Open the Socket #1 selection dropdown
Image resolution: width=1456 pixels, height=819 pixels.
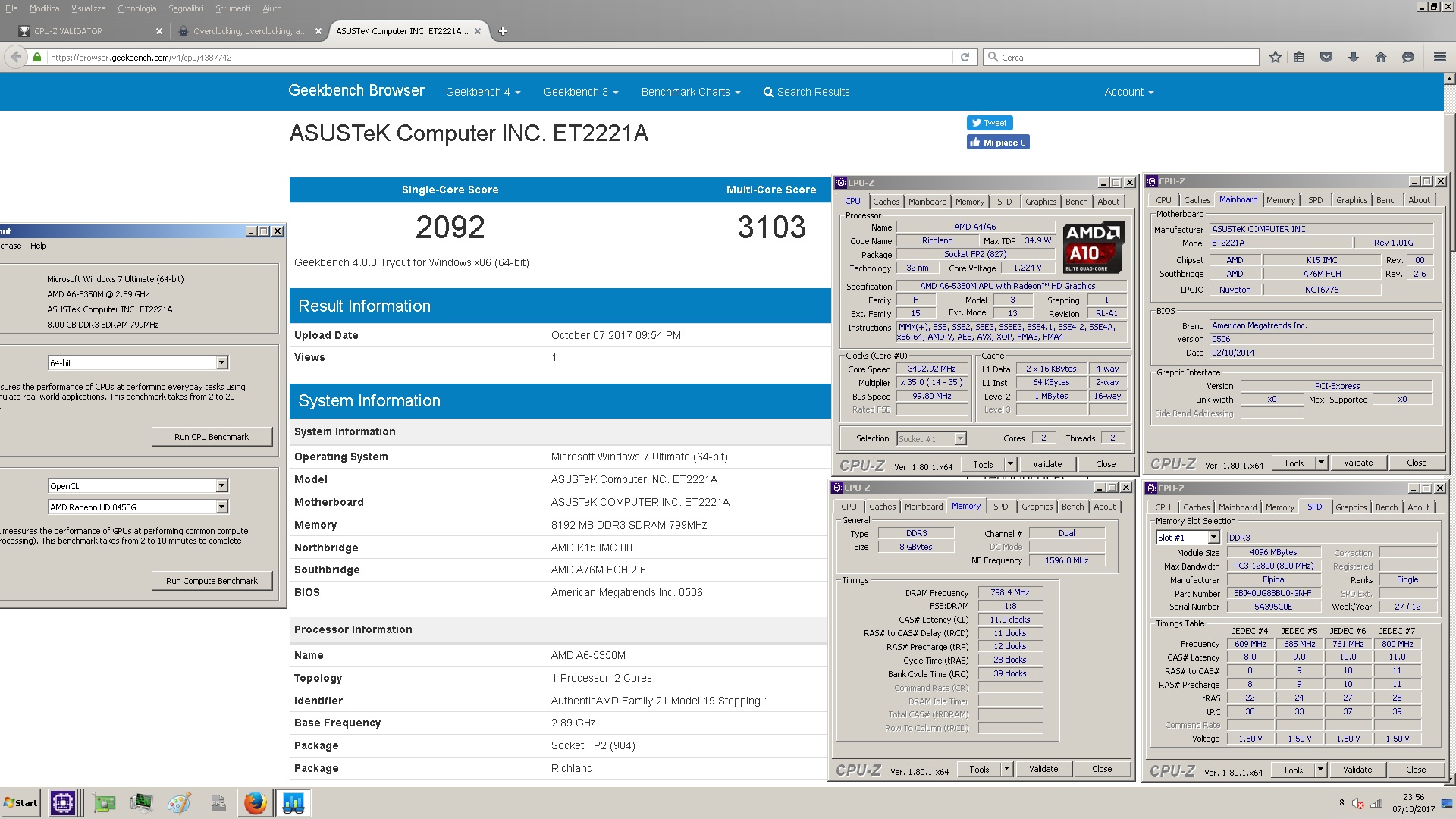point(931,438)
